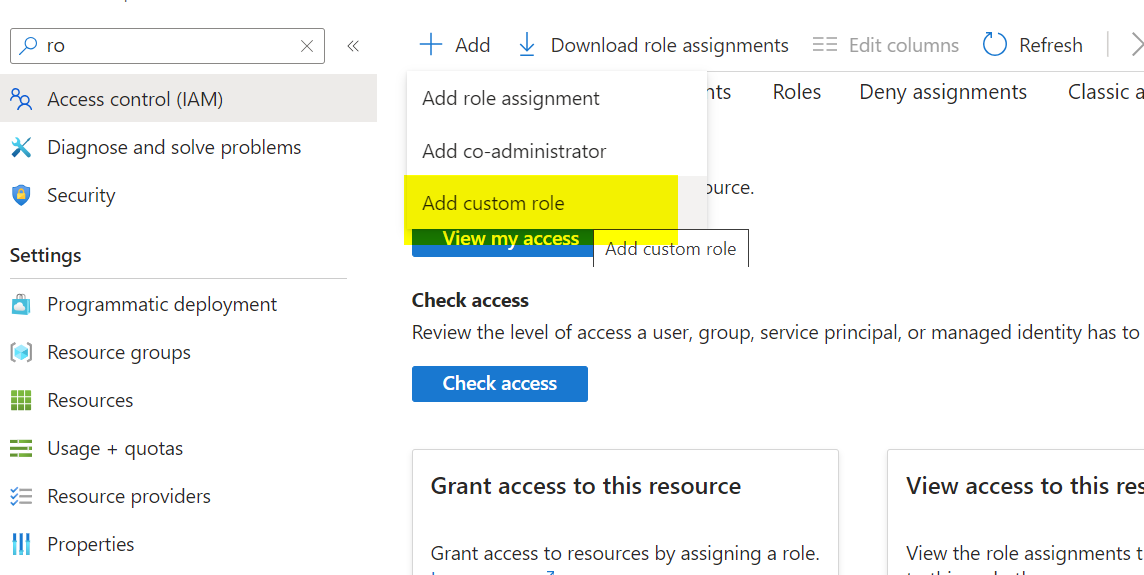The width and height of the screenshot is (1144, 575).
Task: Expand toolbar overflow chevron on right
Action: tap(1137, 45)
